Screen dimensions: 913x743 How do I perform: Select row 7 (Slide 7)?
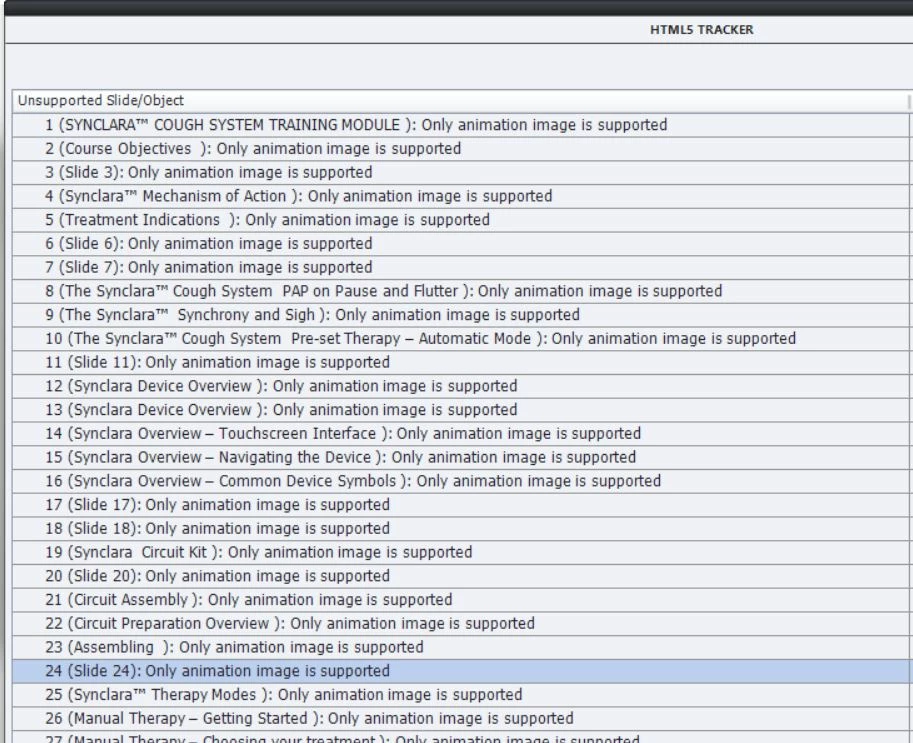pos(460,268)
